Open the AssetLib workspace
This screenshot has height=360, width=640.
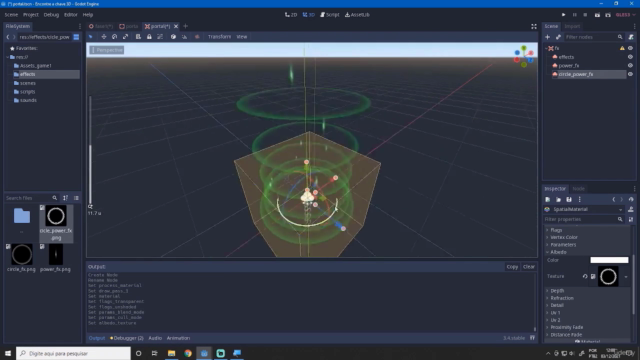(357, 15)
